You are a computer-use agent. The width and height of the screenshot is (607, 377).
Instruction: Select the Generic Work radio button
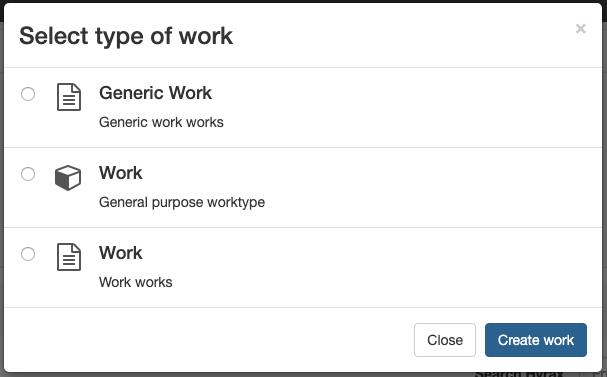pos(28,94)
